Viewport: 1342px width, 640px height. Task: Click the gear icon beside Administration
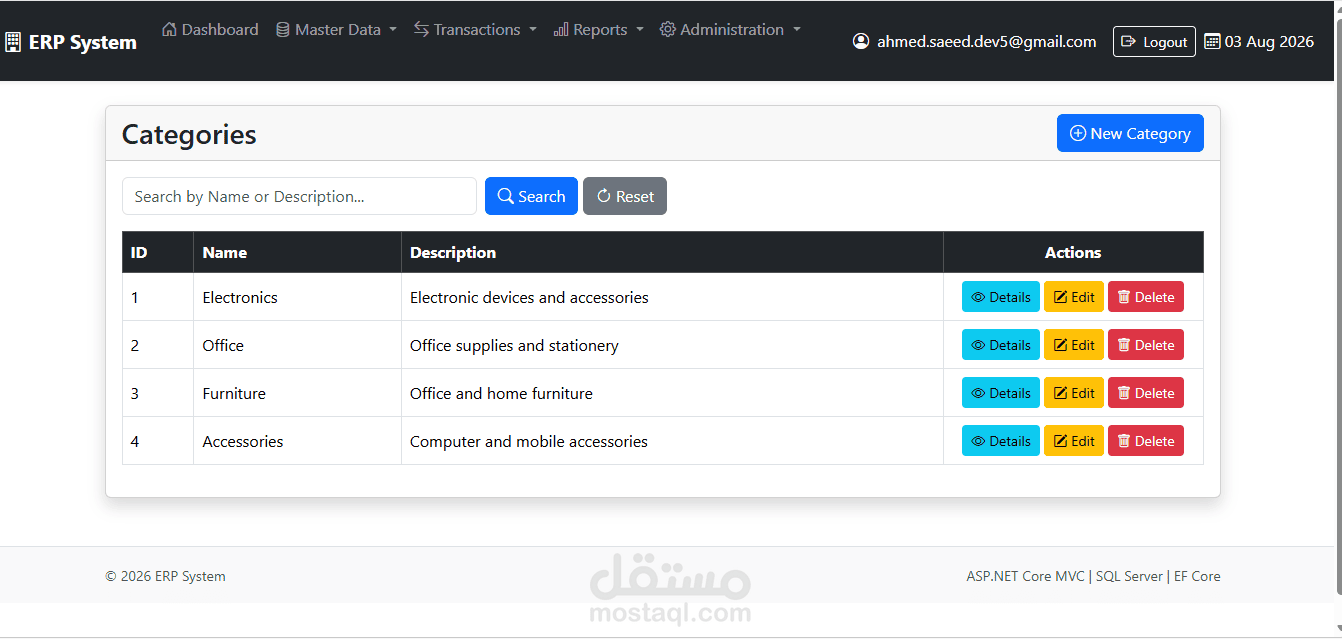668,29
